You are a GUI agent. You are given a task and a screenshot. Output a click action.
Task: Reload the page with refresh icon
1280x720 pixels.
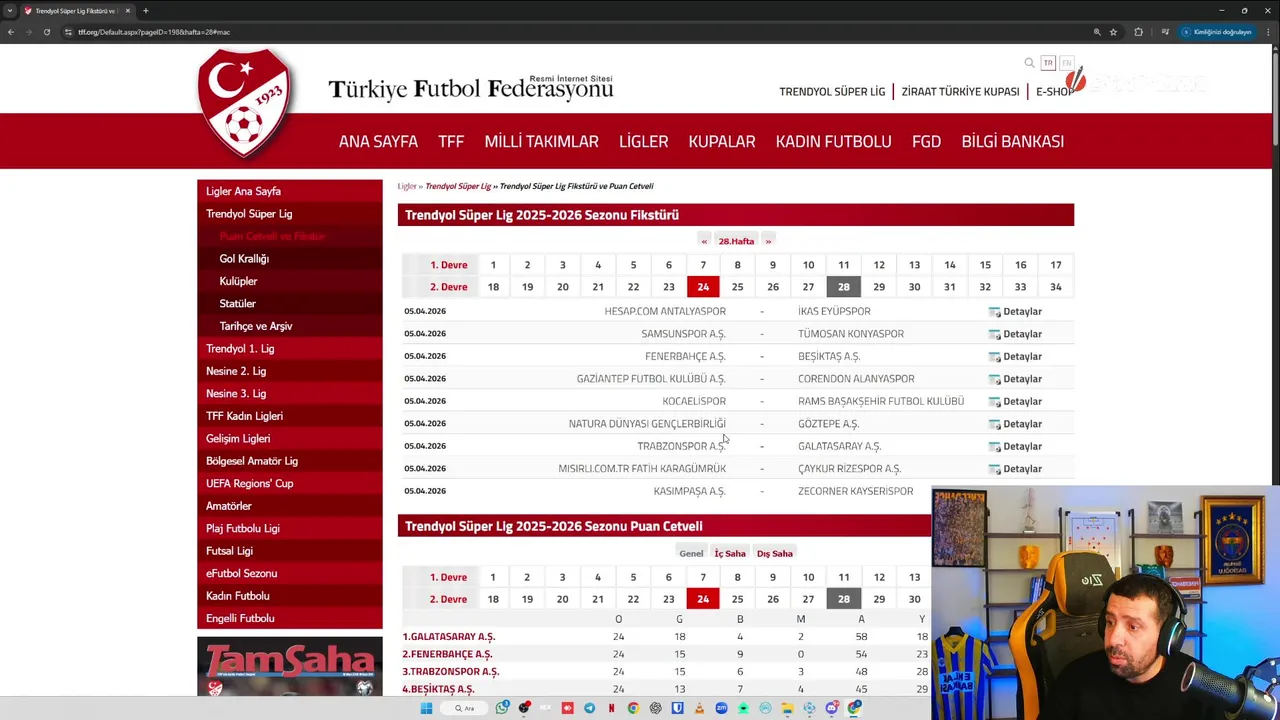coord(47,32)
